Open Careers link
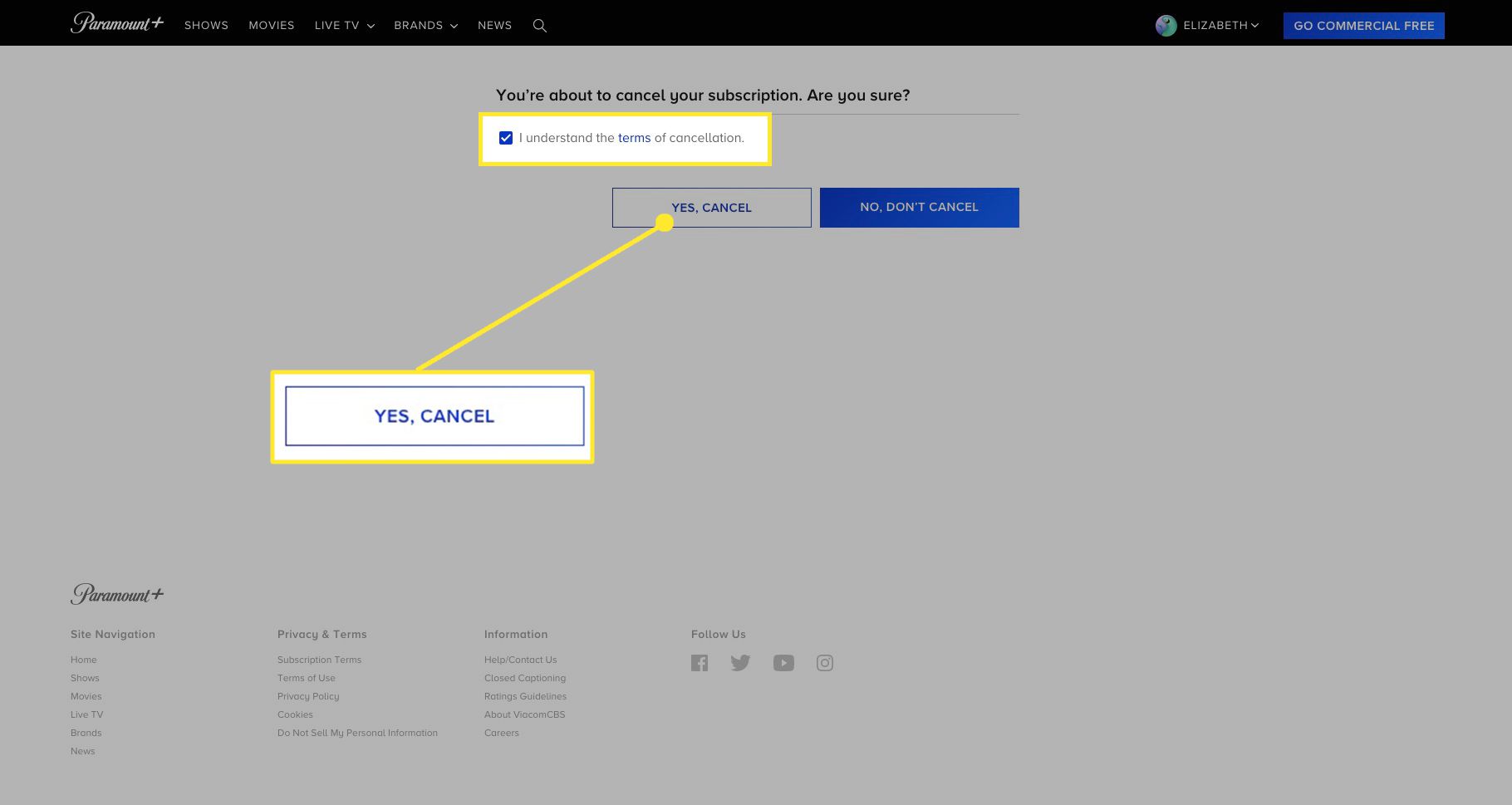 pos(502,733)
